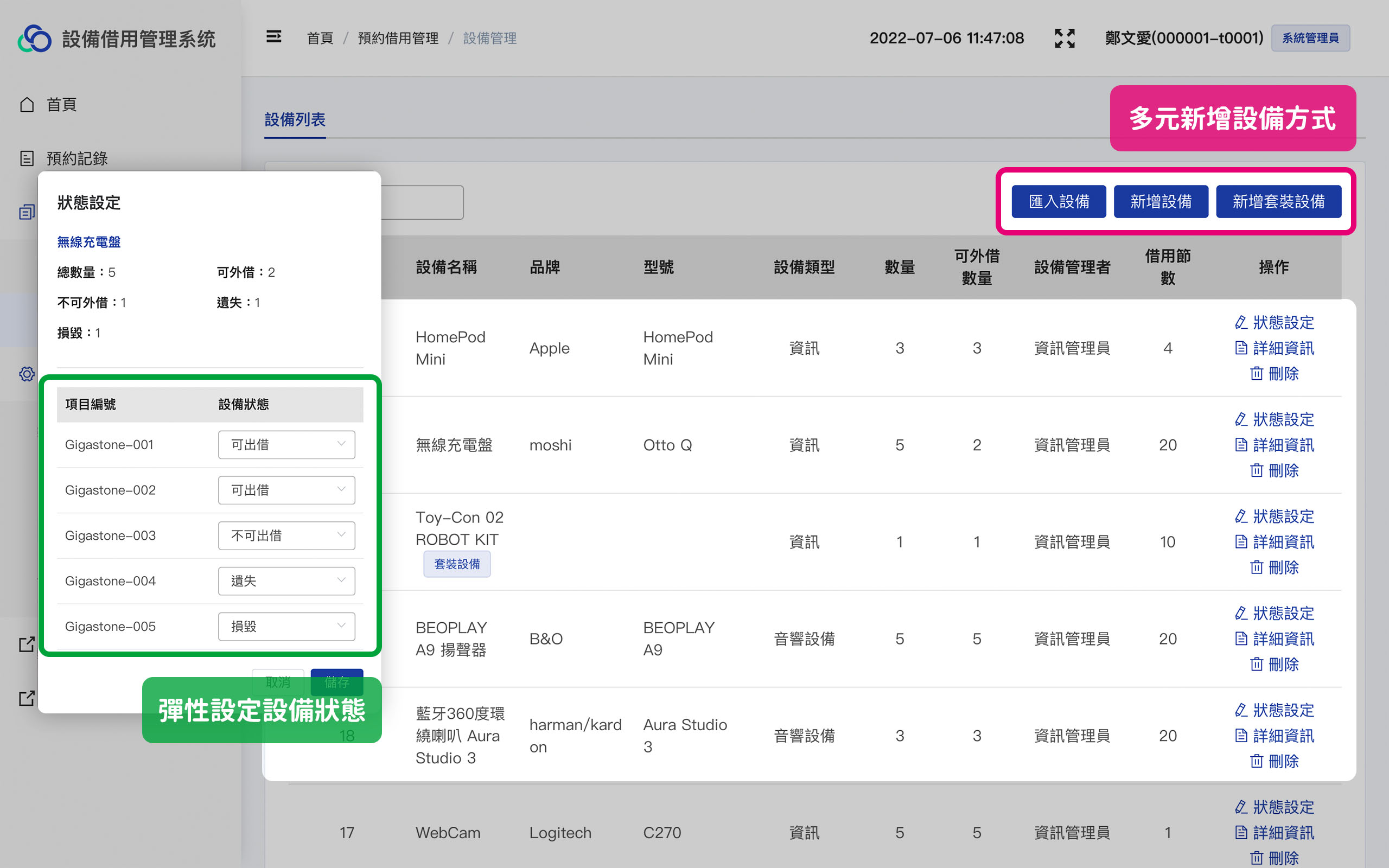Image resolution: width=1389 pixels, height=868 pixels.
Task: Select the 設備列表 tab
Action: [295, 119]
